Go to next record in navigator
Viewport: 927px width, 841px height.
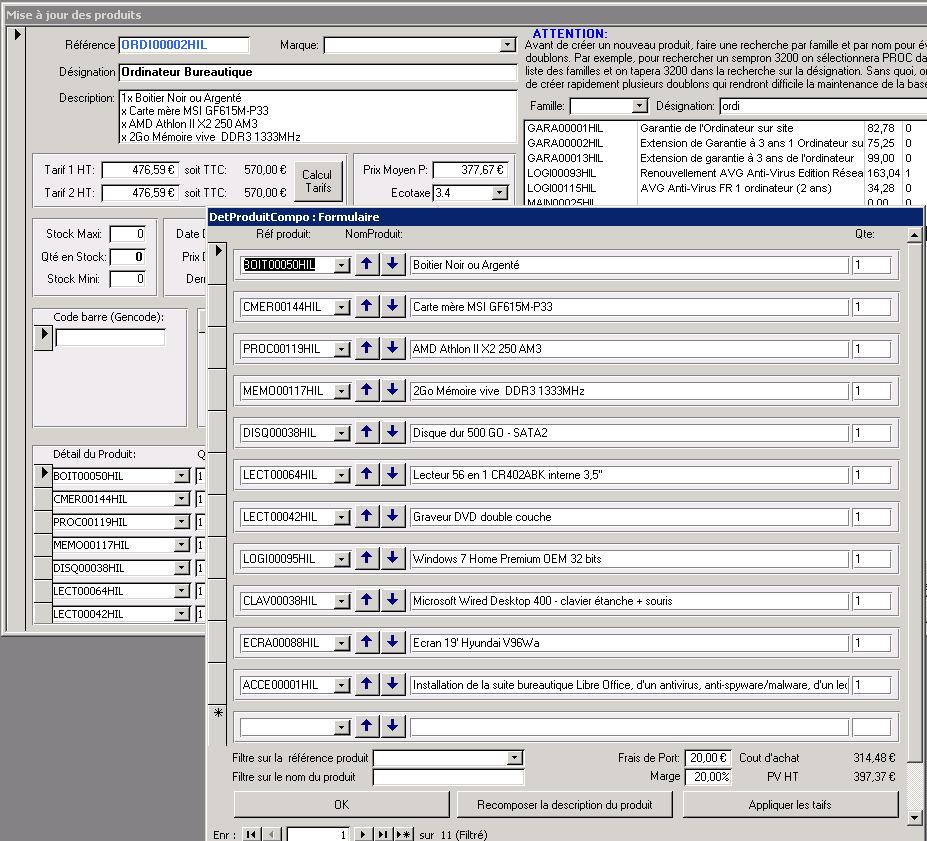(x=363, y=834)
